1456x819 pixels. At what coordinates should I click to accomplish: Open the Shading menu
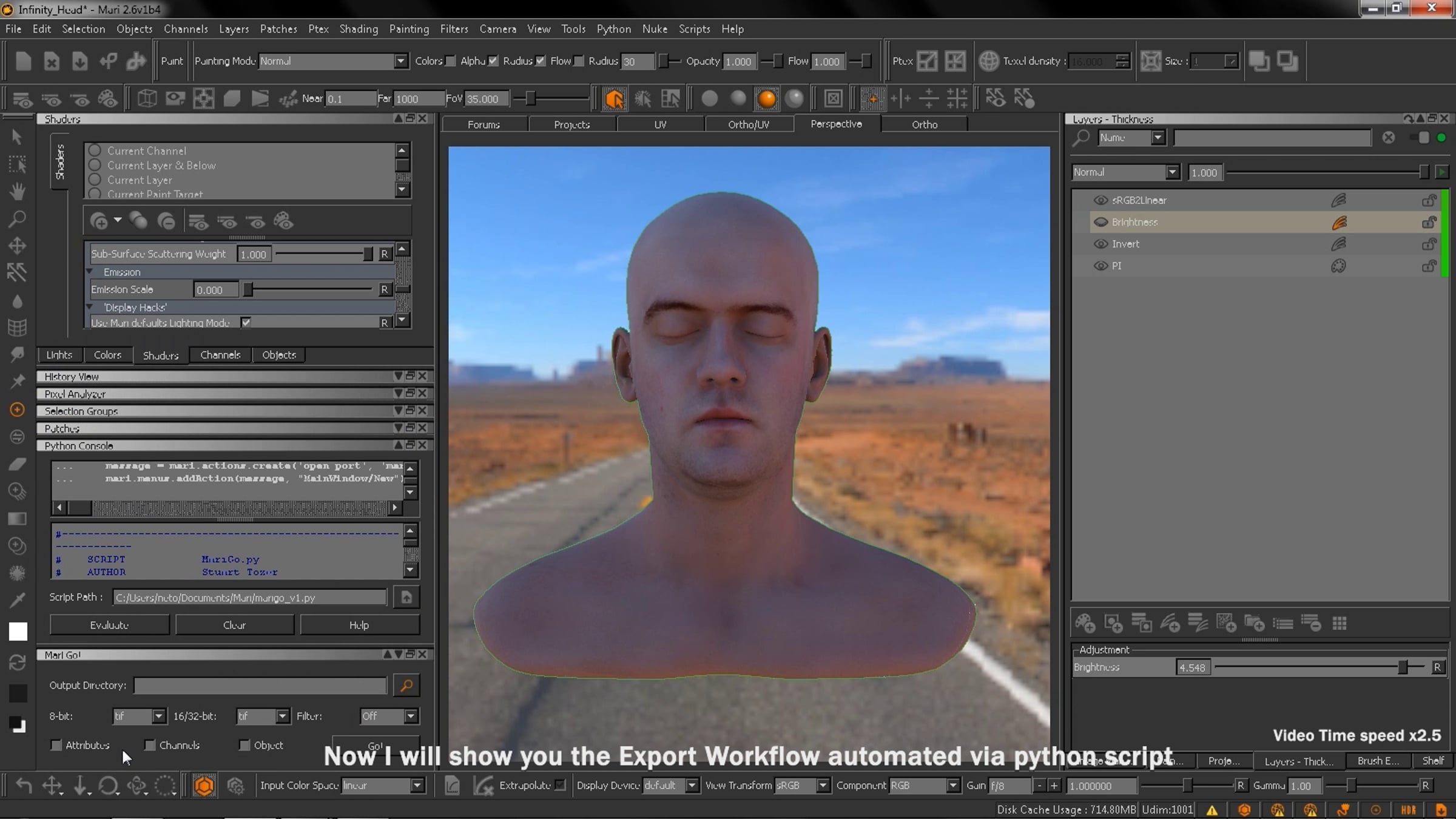(359, 29)
